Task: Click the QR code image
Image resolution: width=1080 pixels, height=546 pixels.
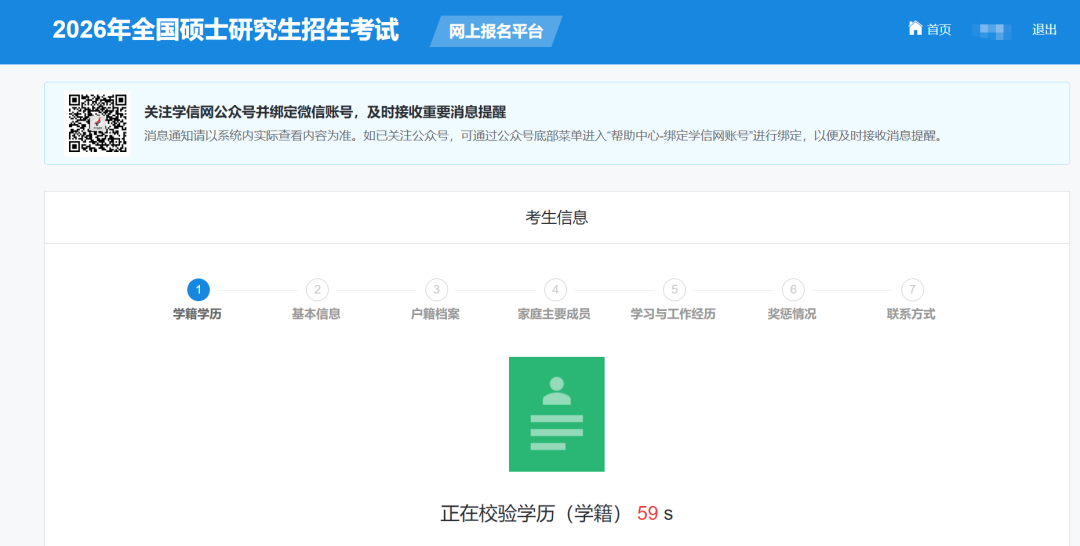Action: (x=97, y=123)
